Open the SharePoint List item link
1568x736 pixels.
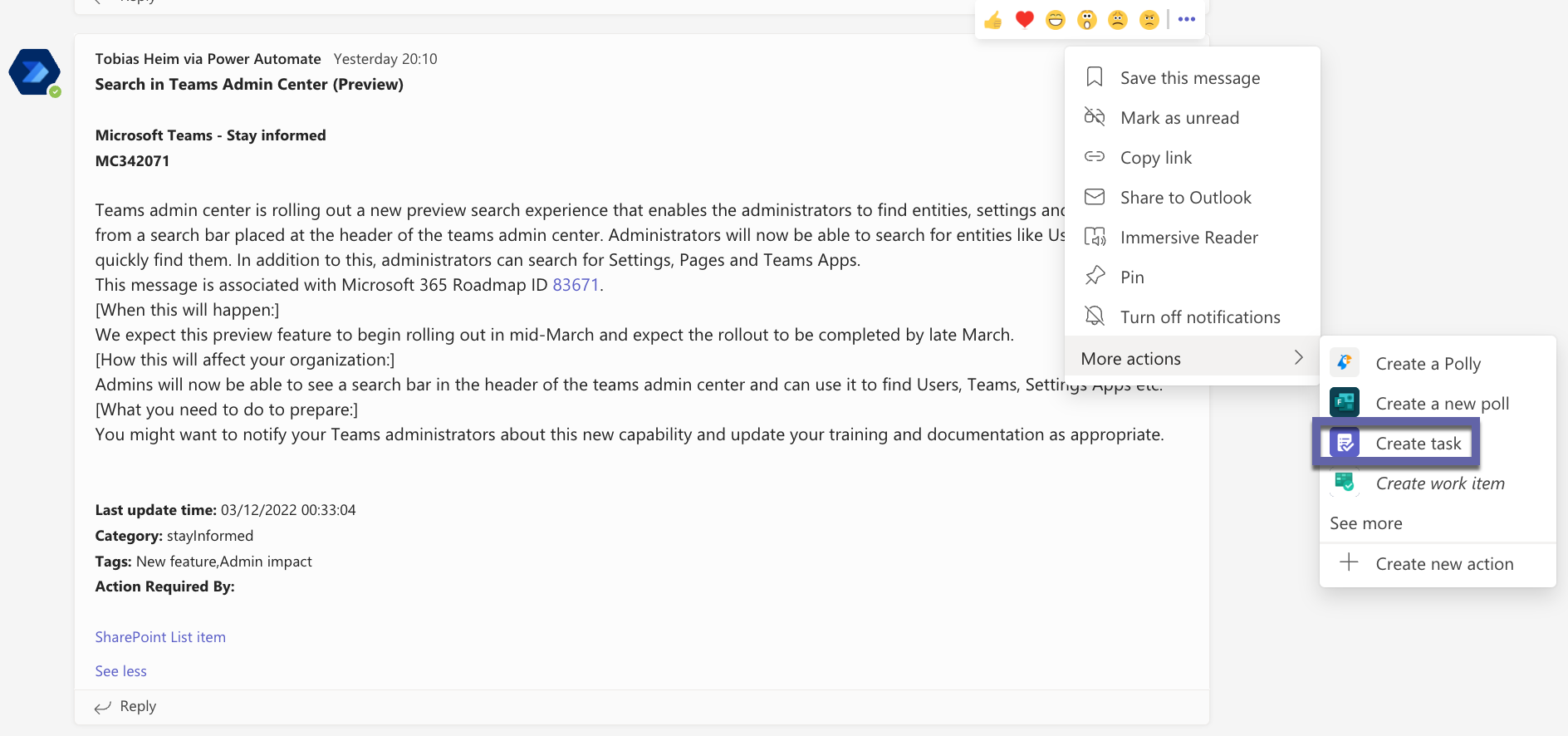pos(160,636)
